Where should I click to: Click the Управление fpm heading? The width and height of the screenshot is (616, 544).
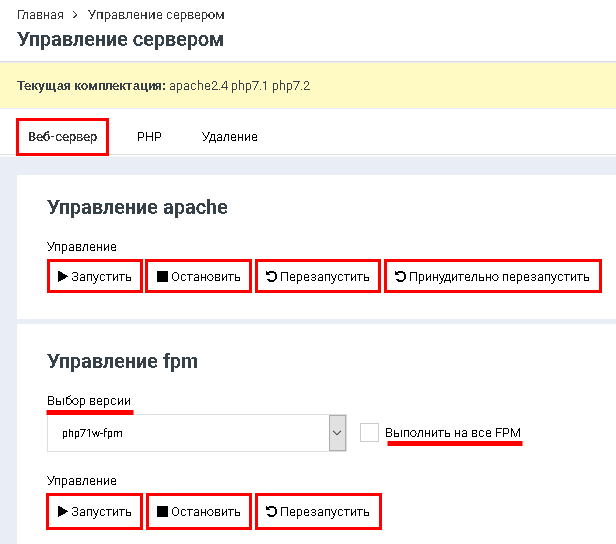pos(122,361)
